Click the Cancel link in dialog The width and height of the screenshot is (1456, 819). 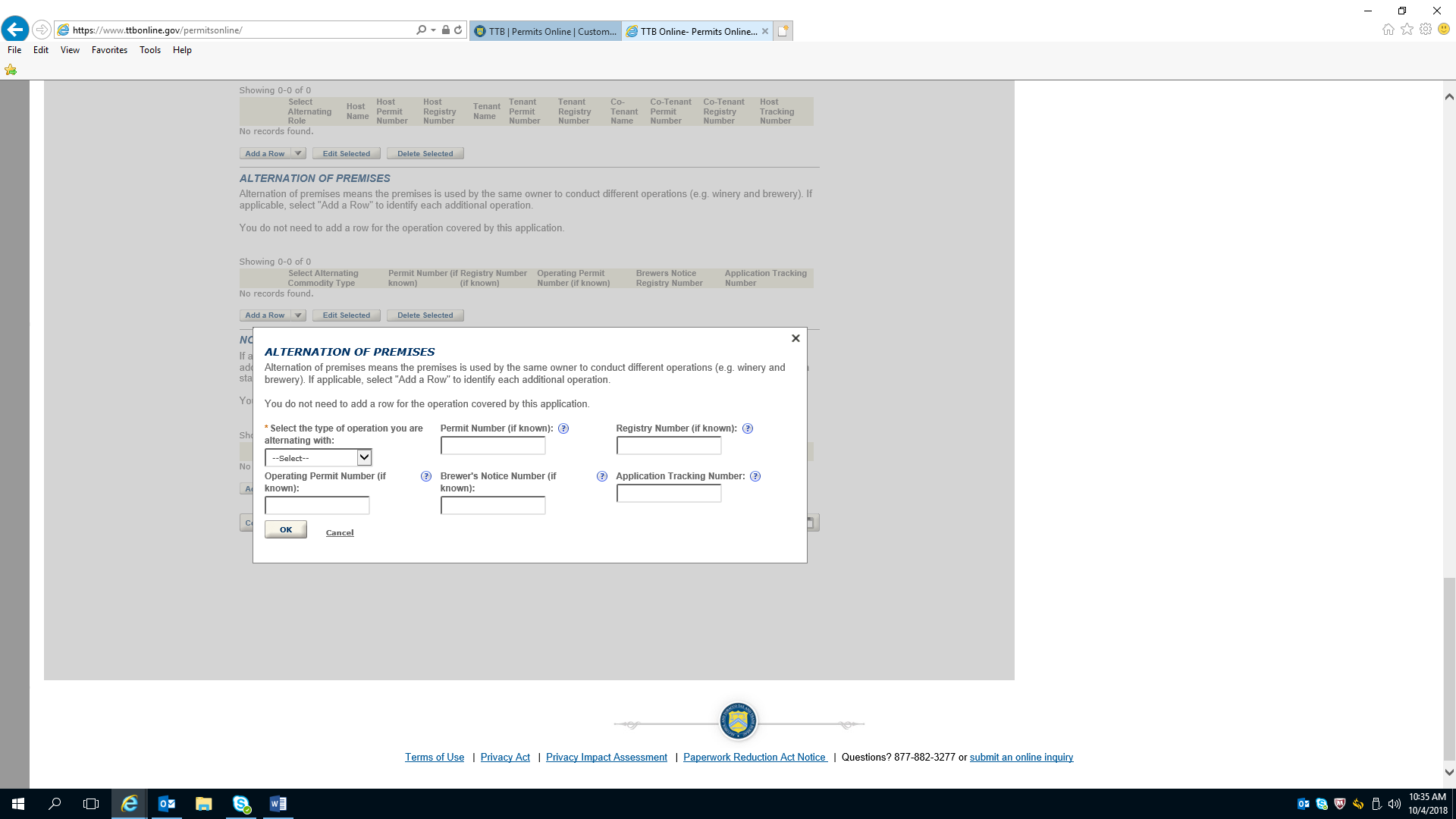340,533
